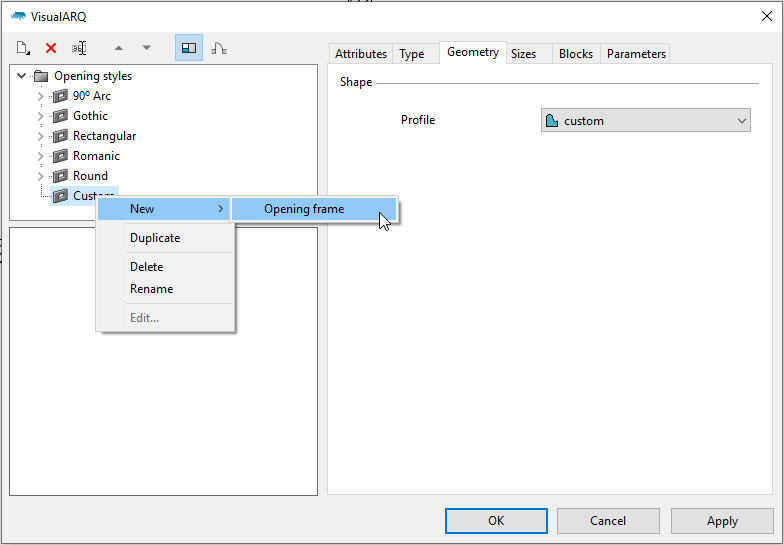784x545 pixels.
Task: Click the Rename toolbar icon
Action: click(79, 48)
